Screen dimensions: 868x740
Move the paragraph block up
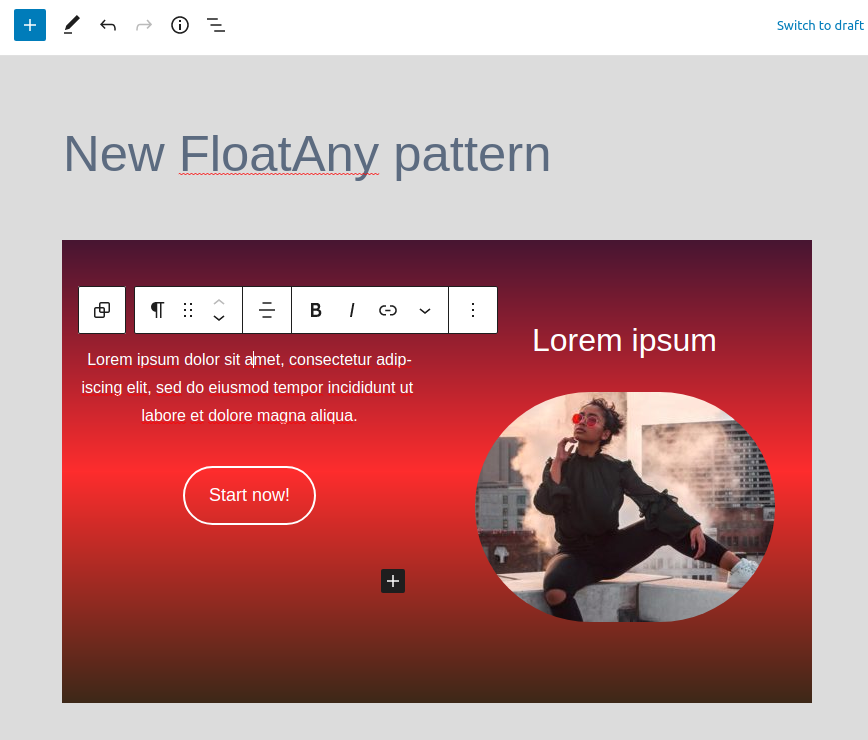point(219,302)
